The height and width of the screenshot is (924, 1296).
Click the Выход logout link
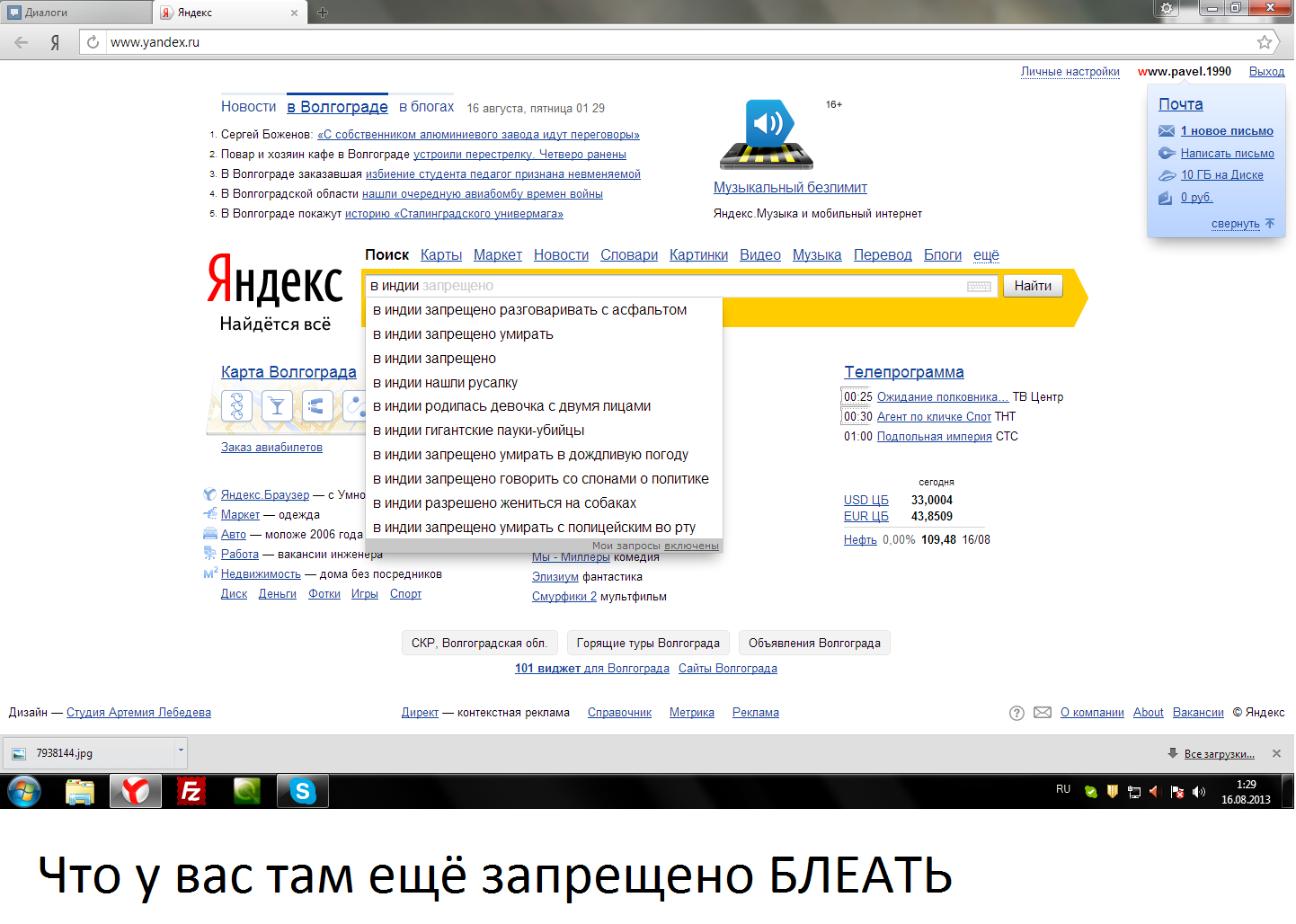pos(1266,72)
